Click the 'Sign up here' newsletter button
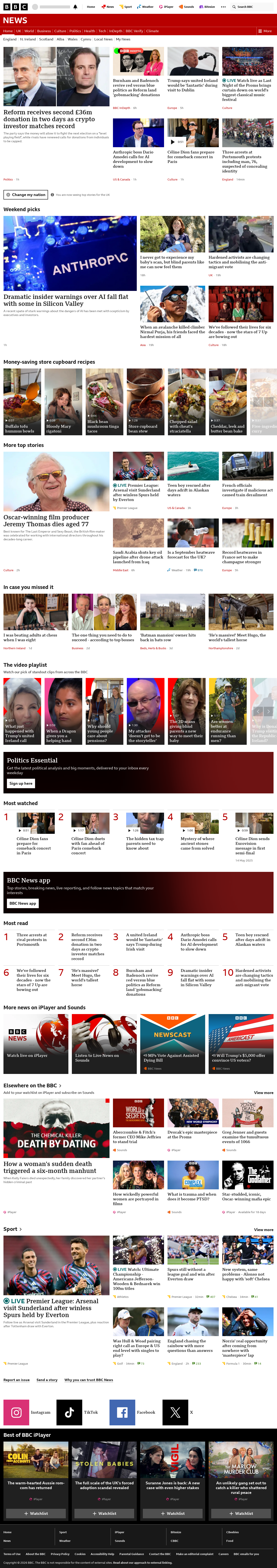This screenshot has height=1568, width=277. coord(21,783)
